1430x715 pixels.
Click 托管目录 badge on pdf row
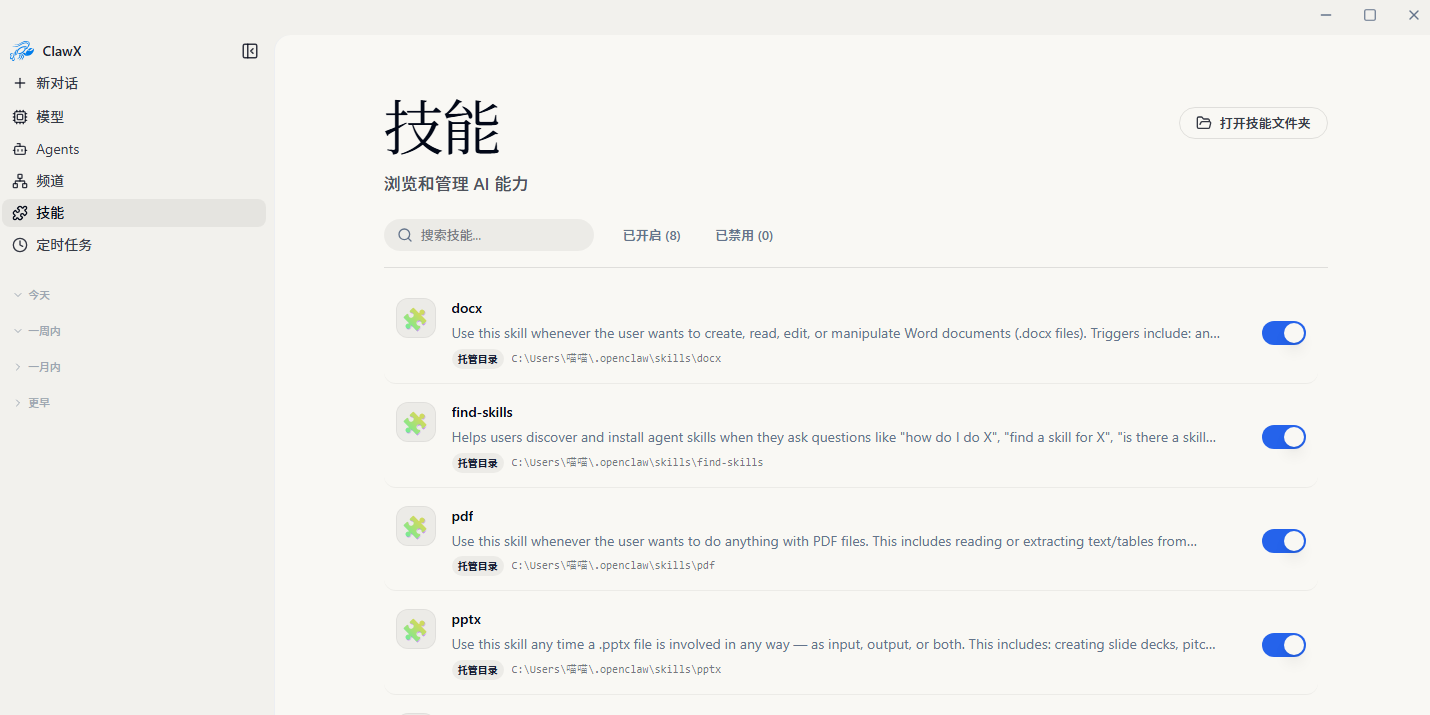[478, 566]
